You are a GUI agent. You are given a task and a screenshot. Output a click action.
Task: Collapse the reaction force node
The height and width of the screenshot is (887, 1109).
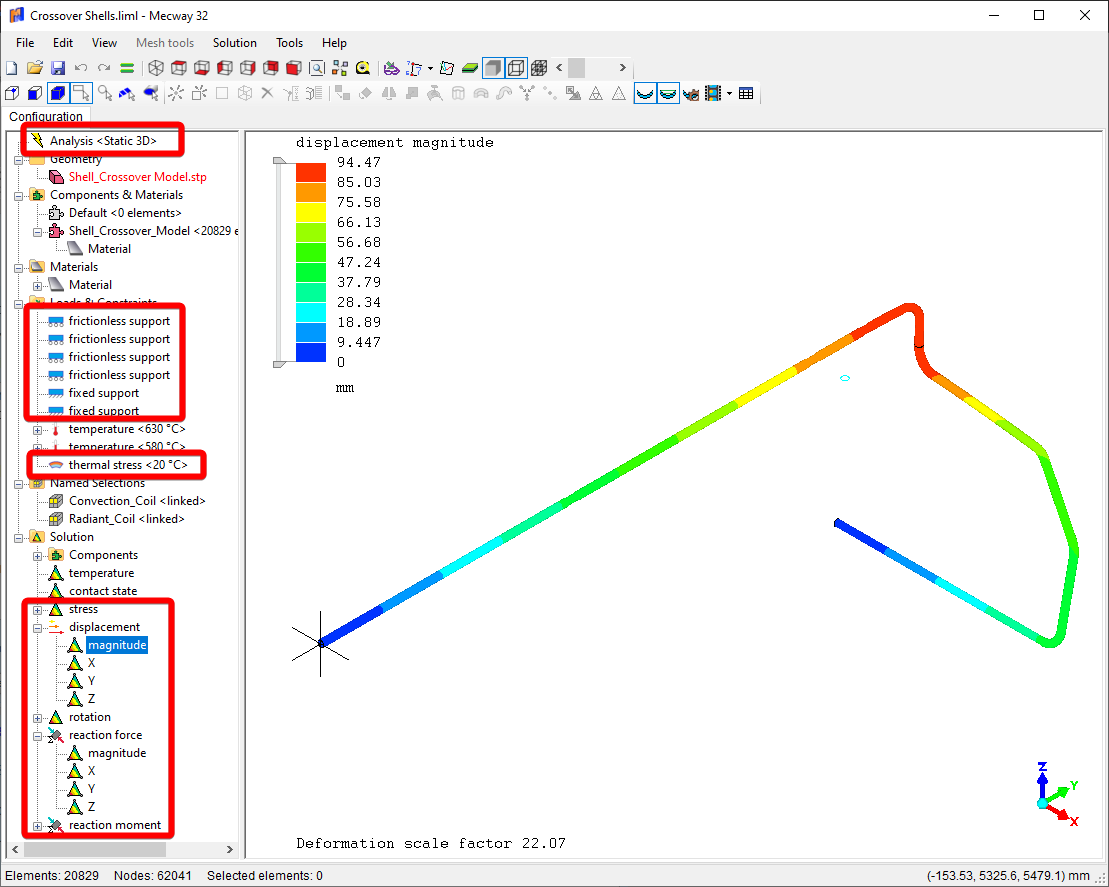tap(38, 736)
